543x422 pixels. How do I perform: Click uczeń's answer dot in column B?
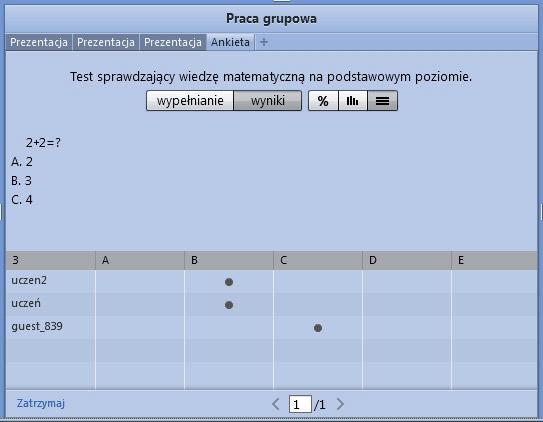(229, 305)
